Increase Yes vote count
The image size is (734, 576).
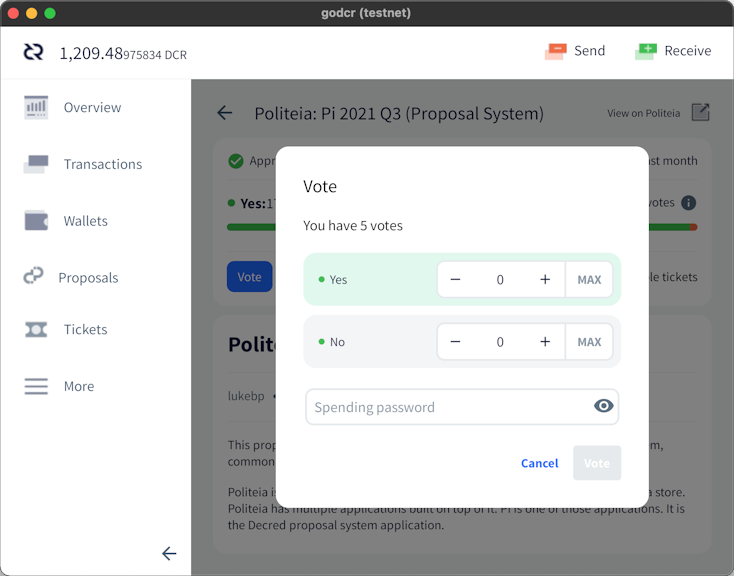click(x=545, y=280)
